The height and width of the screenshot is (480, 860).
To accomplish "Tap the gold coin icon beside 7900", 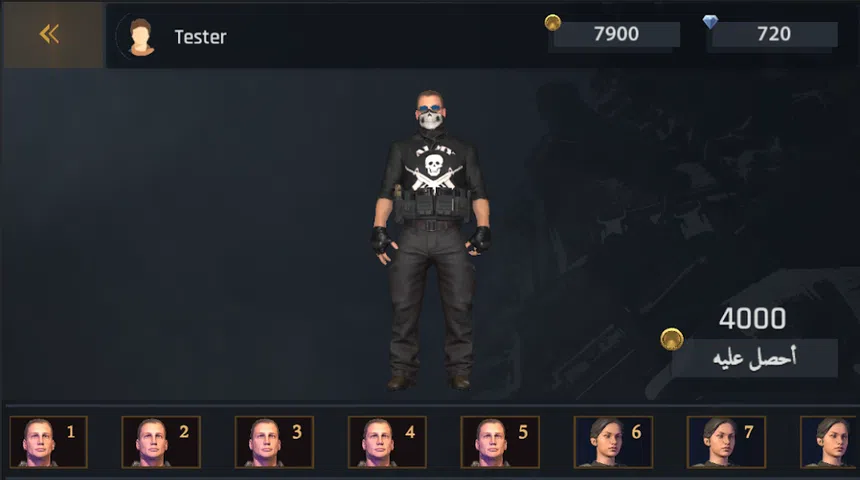I will (552, 22).
